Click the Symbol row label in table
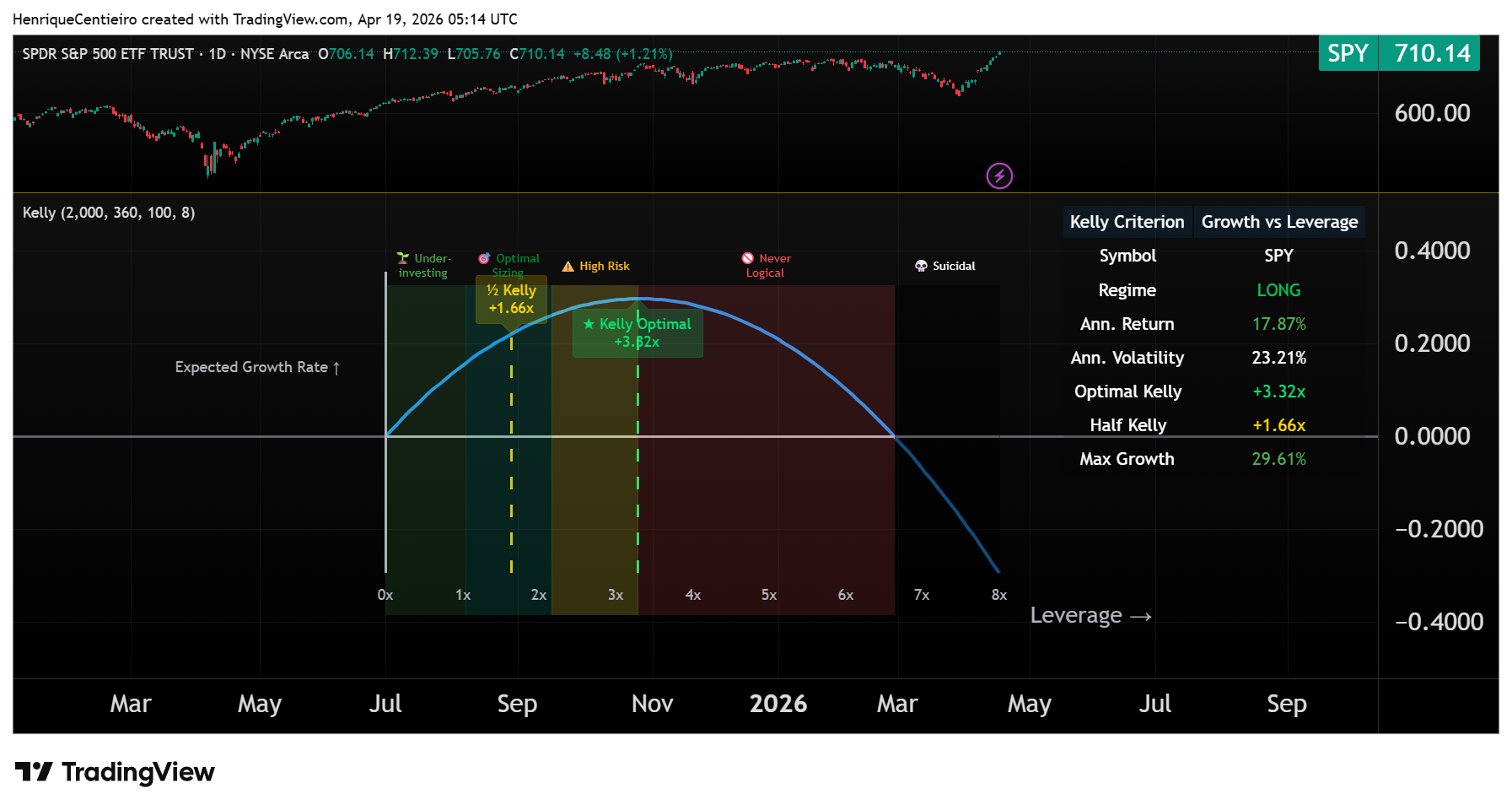The width and height of the screenshot is (1512, 810). [x=1127, y=256]
